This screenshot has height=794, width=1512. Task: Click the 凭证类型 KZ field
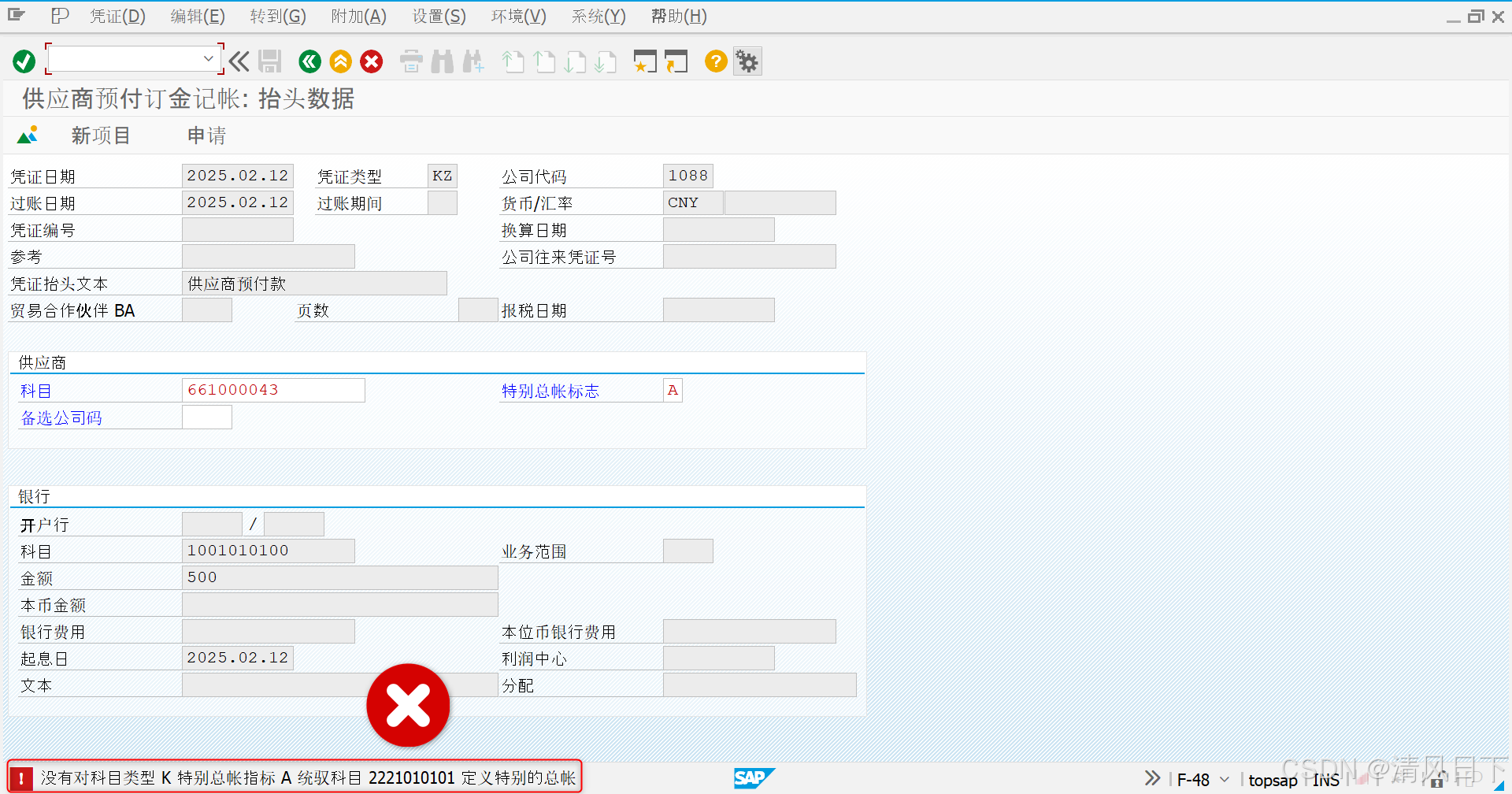coord(443,176)
